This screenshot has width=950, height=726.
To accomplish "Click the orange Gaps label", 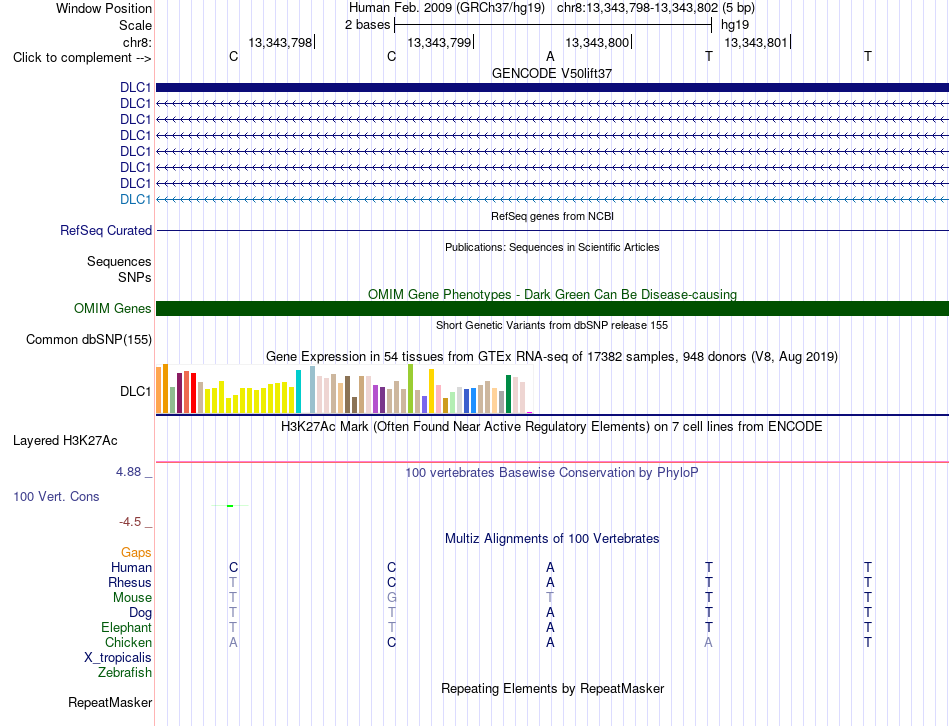I will 136,553.
